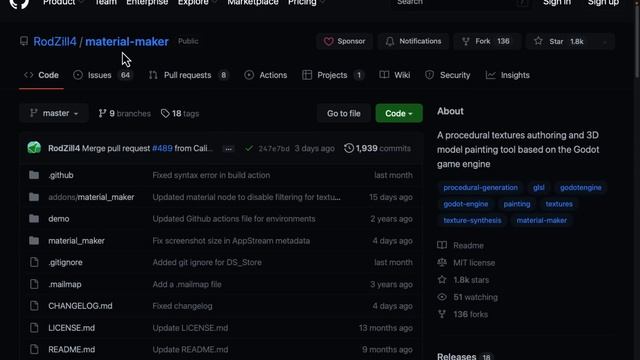Open the Releases section heading link
This screenshot has width=640, height=360.
(x=456, y=356)
